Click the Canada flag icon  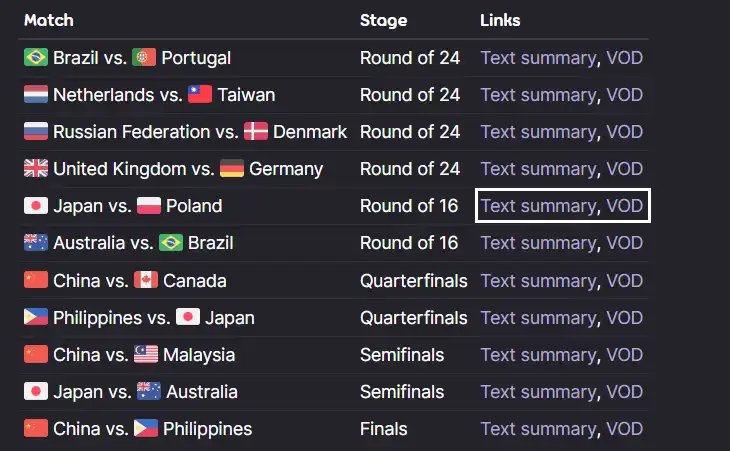146,280
